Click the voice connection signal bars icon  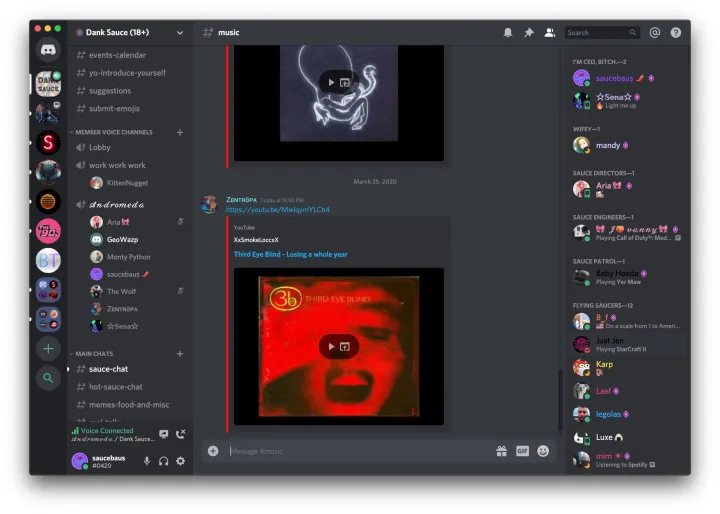(x=75, y=431)
